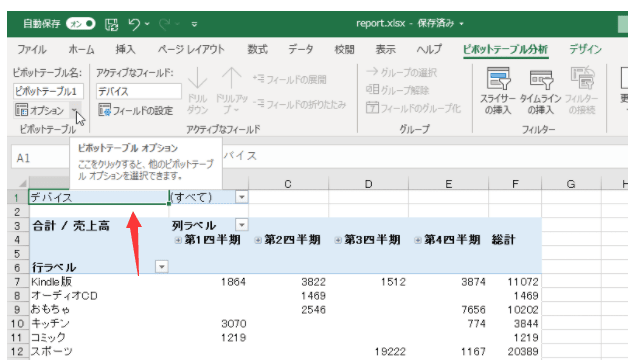Switch to the ページ レイアウト tab
This screenshot has height=361, width=633.
click(x=191, y=50)
